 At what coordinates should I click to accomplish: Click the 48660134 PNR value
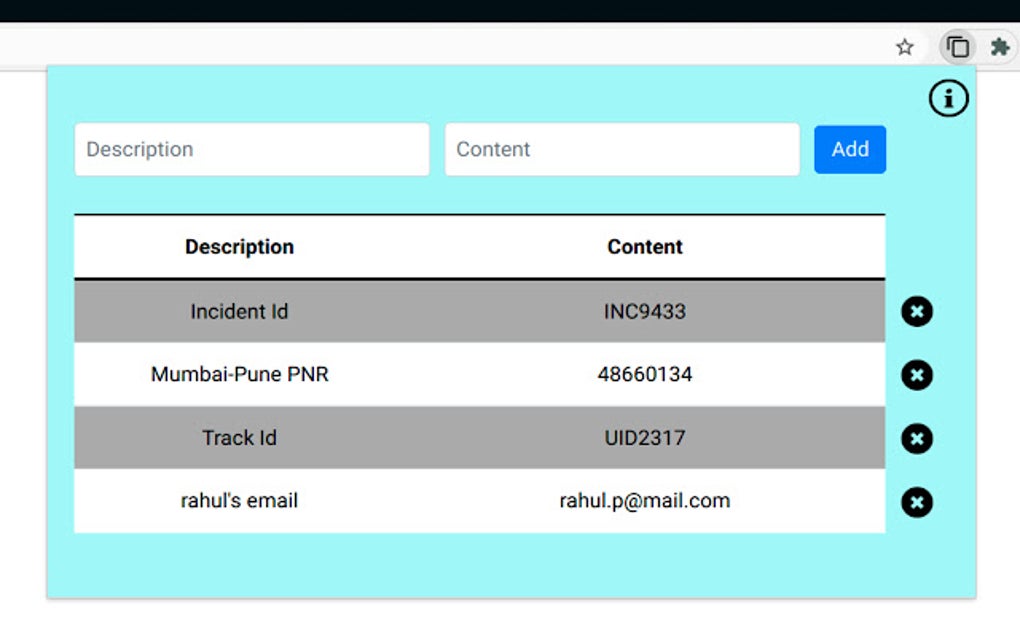coord(645,375)
